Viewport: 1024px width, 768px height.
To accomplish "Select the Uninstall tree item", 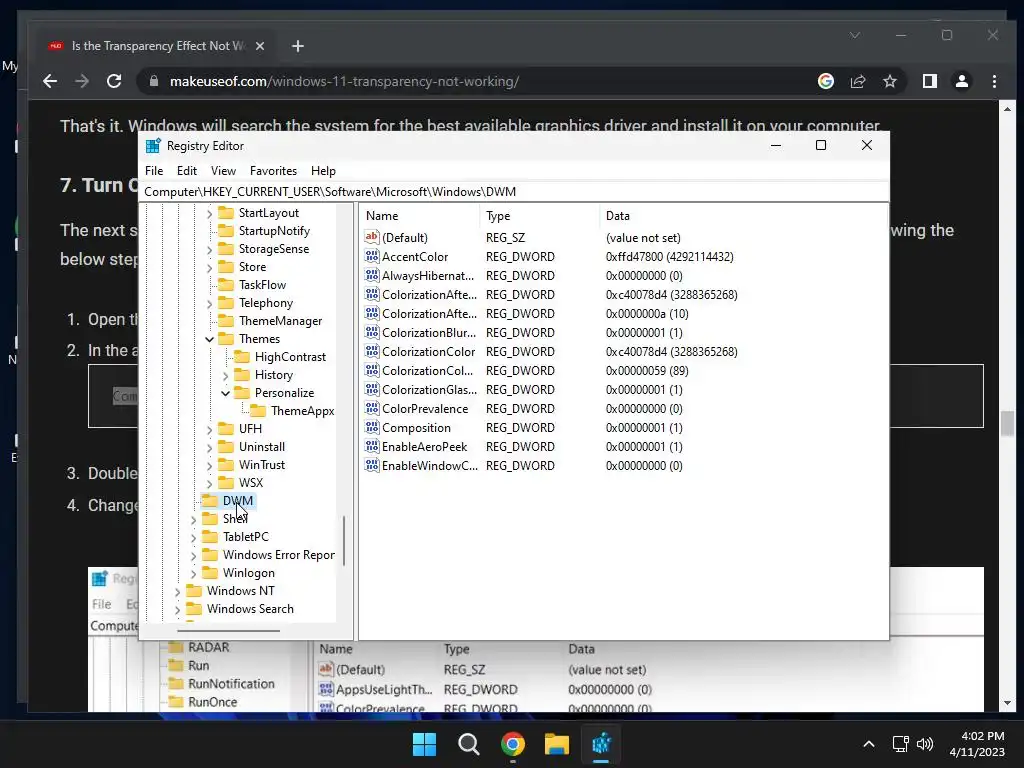I will [261, 447].
